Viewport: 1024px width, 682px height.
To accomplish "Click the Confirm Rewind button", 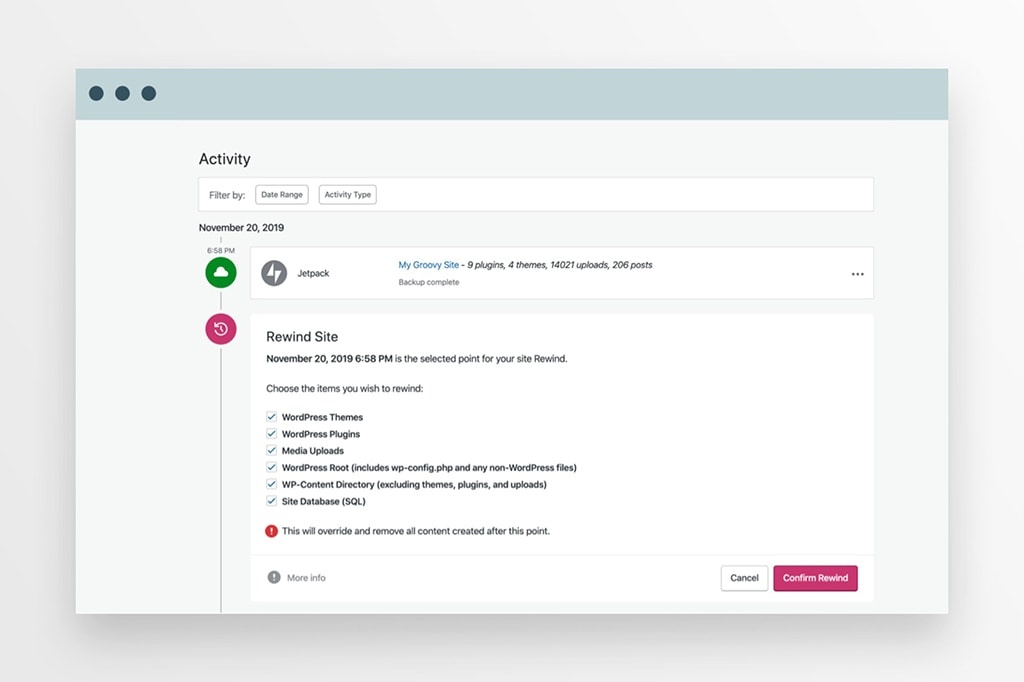I will 815,578.
